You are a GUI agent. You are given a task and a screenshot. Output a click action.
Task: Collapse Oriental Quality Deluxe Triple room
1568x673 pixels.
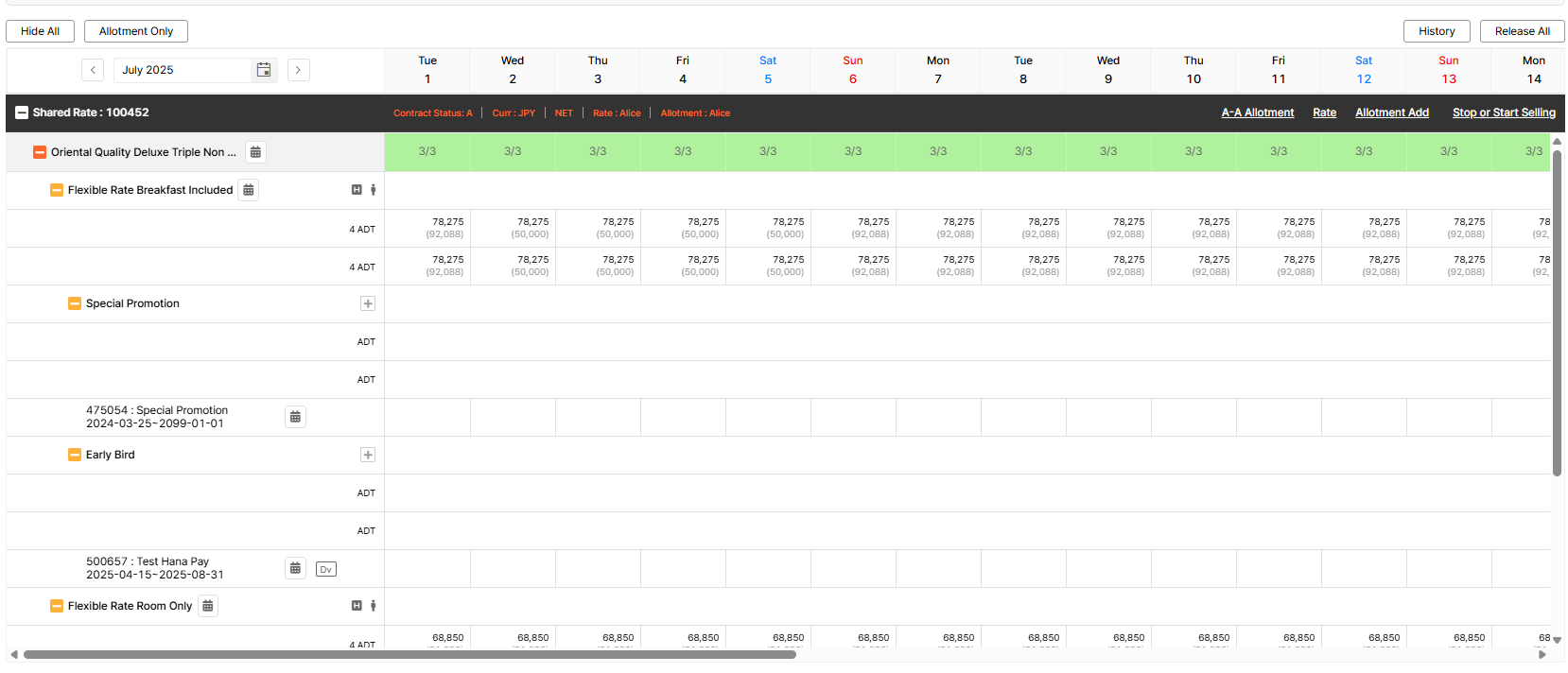point(40,152)
